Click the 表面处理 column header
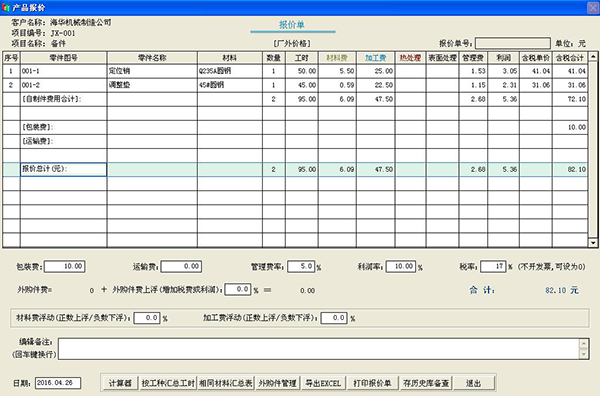This screenshot has height=396, width=600. click(442, 58)
